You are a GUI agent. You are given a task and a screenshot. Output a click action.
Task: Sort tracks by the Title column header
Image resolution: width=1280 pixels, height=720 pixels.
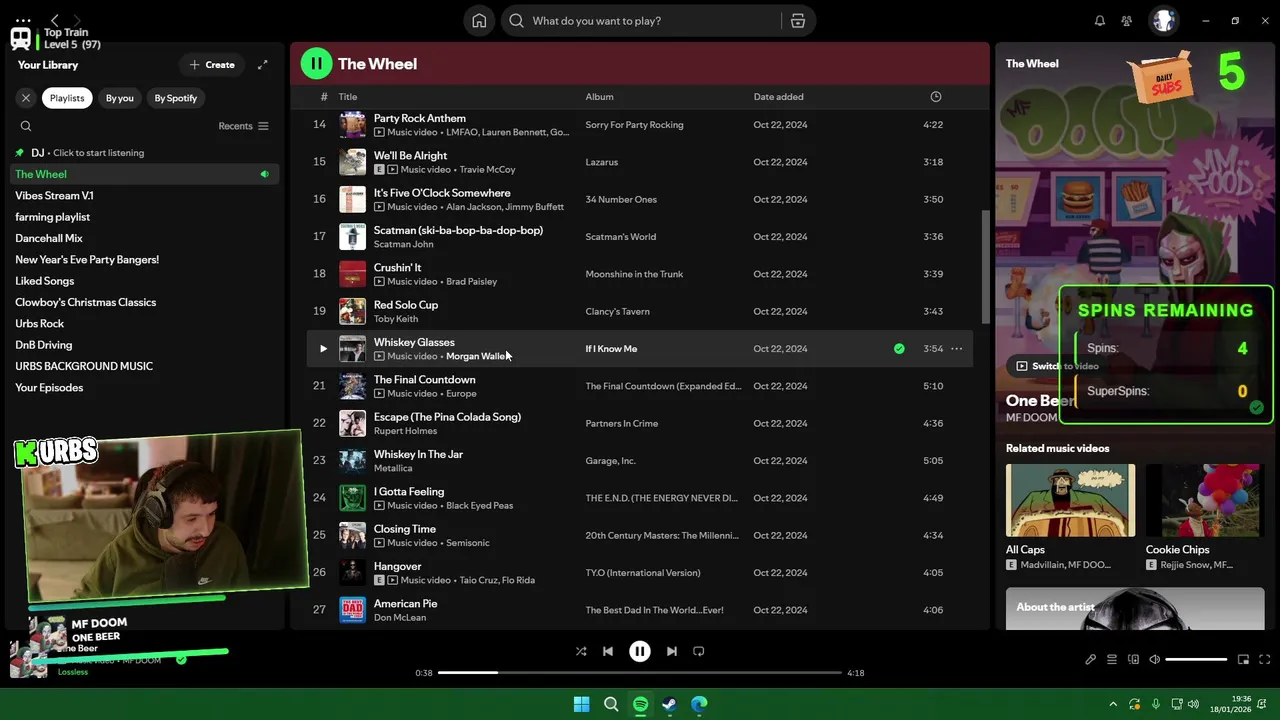click(x=347, y=97)
